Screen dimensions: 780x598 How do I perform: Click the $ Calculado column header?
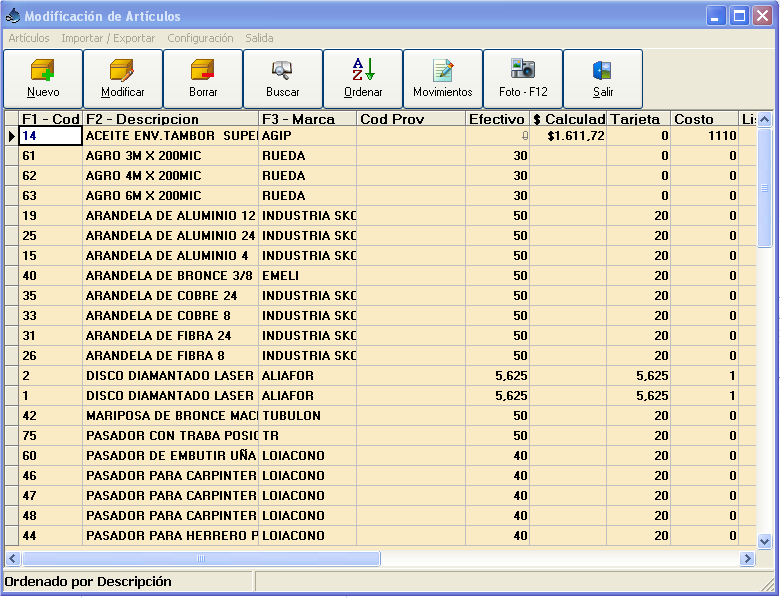tap(568, 119)
